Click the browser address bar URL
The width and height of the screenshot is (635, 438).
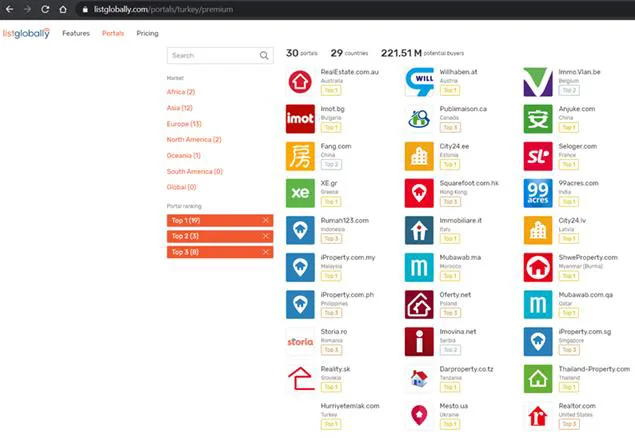tap(163, 9)
